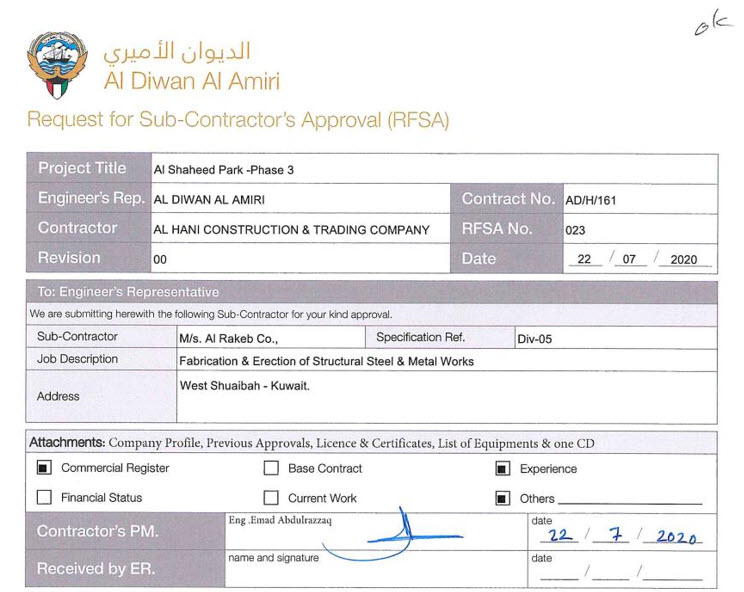Toggle the Others checkbox
This screenshot has width=744, height=592.
click(502, 498)
